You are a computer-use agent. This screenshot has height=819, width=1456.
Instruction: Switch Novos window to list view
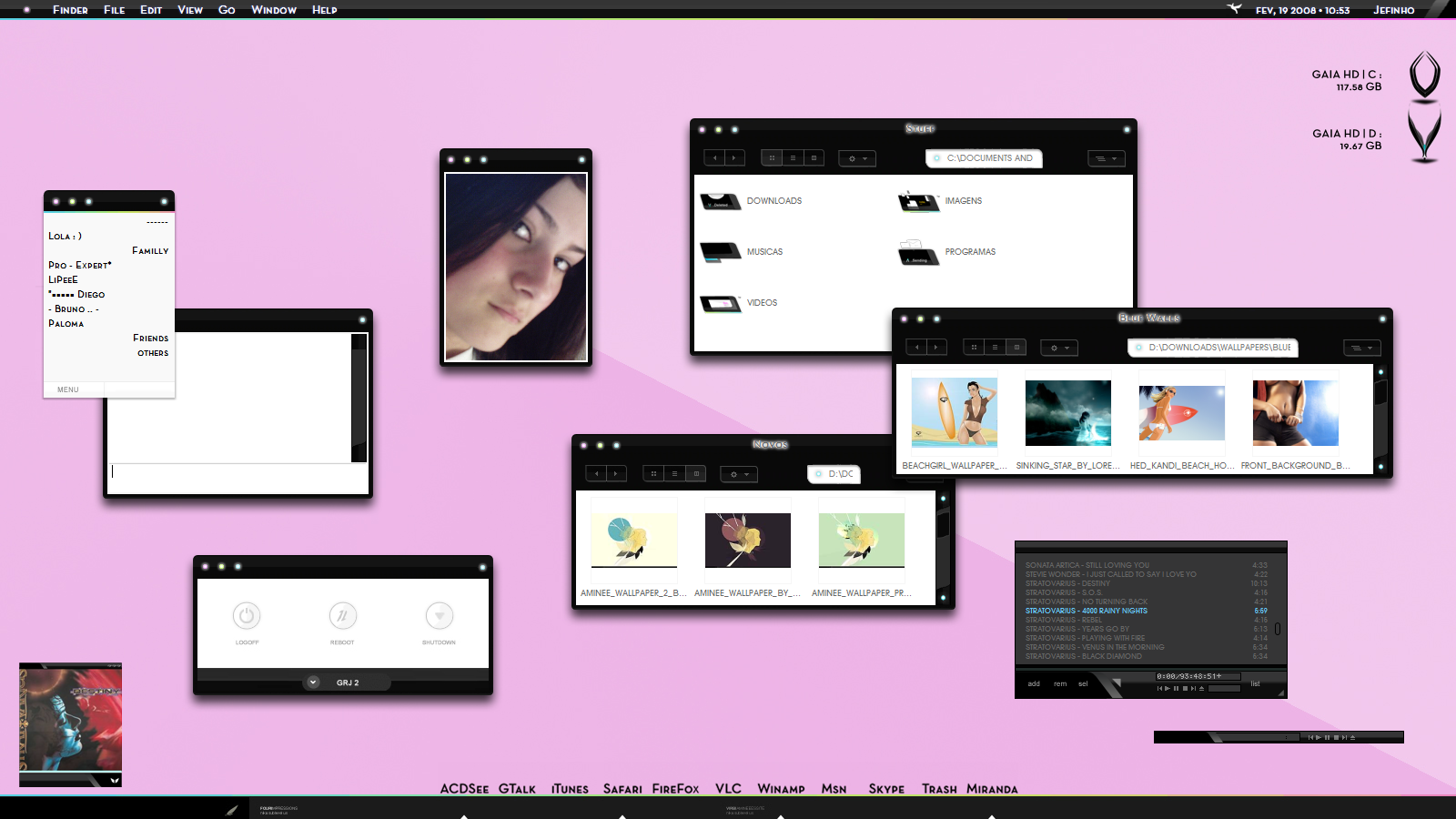point(674,474)
